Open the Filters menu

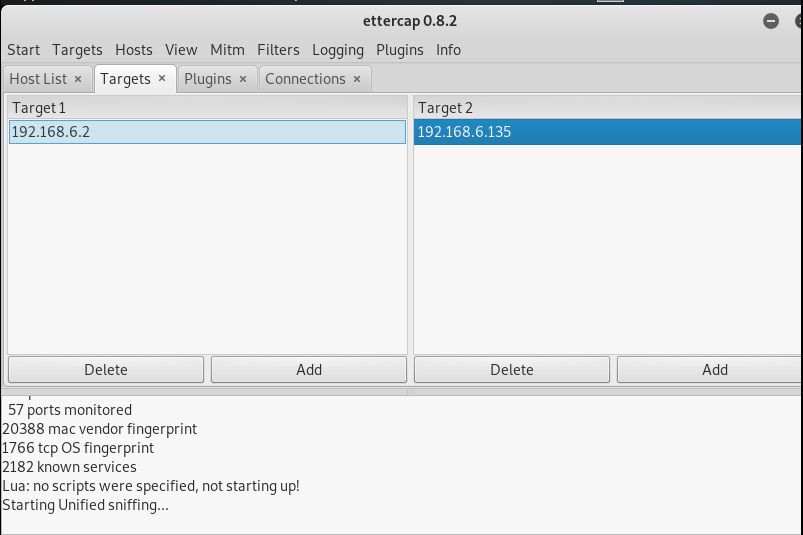(278, 50)
